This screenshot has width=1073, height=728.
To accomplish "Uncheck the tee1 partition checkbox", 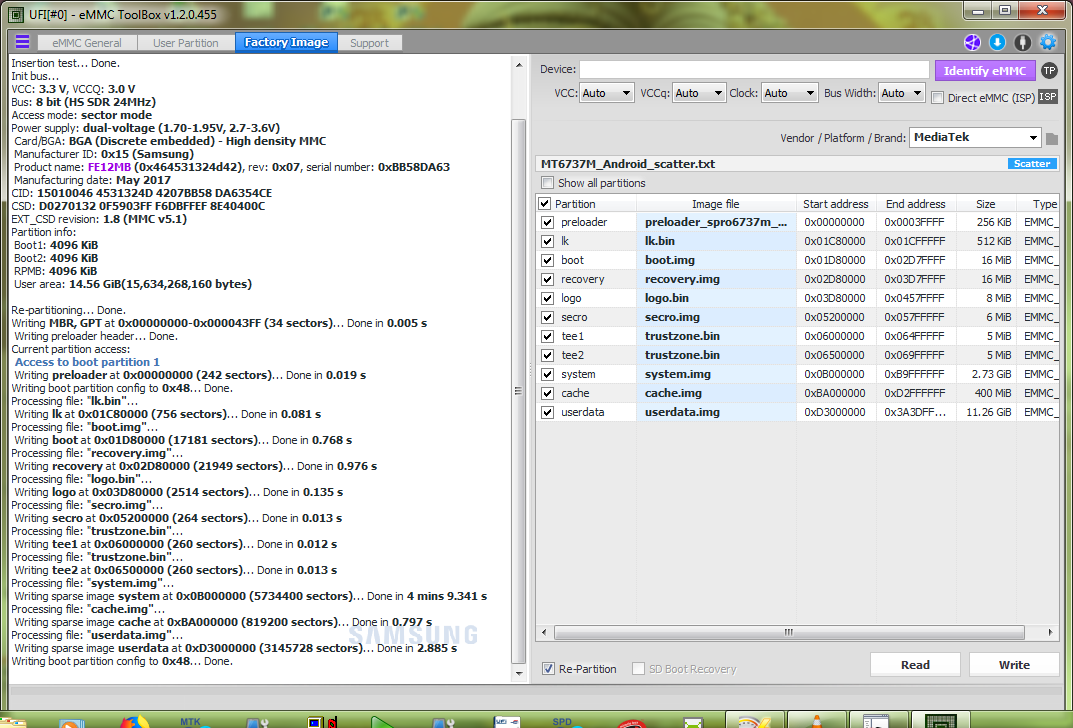I will coord(547,337).
